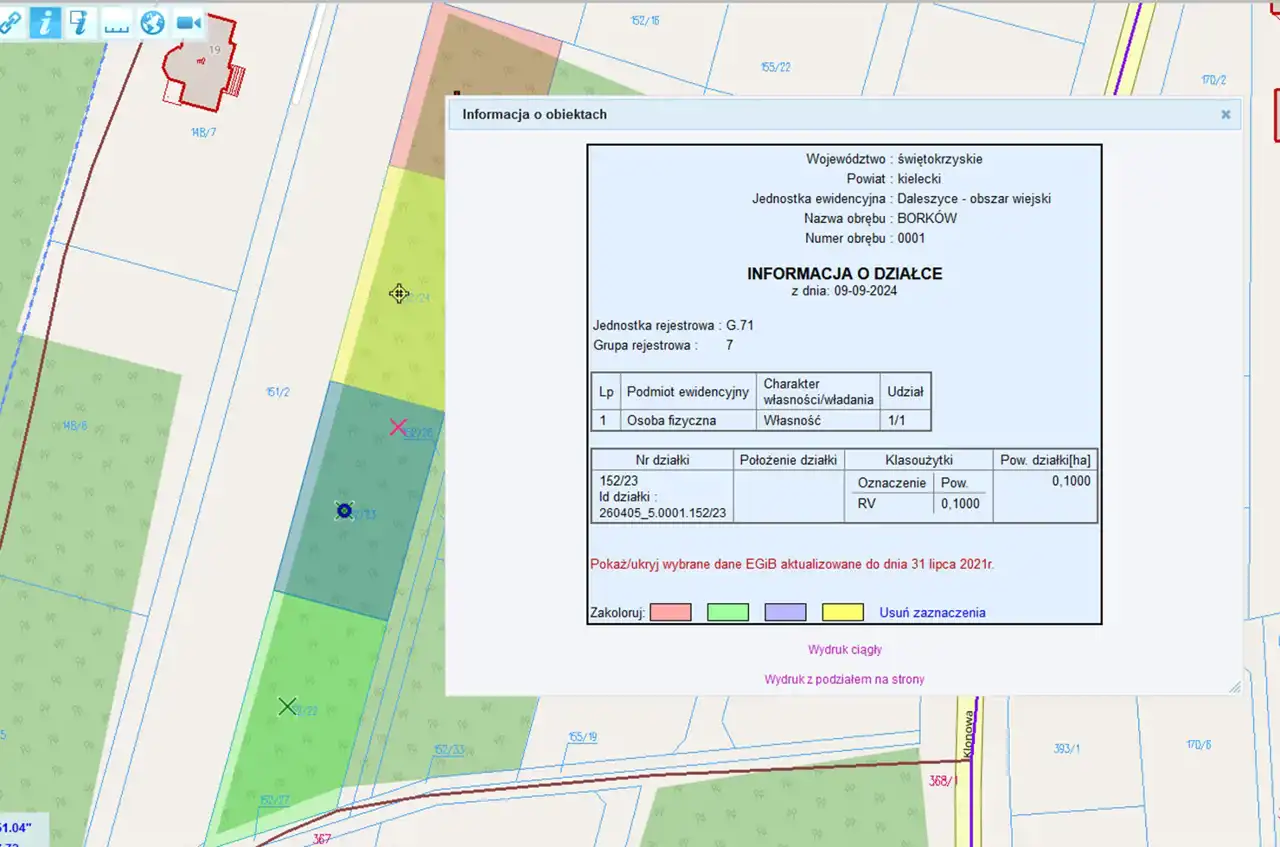The image size is (1280, 847).
Task: Choose the green highlight color swatch
Action: (x=727, y=612)
